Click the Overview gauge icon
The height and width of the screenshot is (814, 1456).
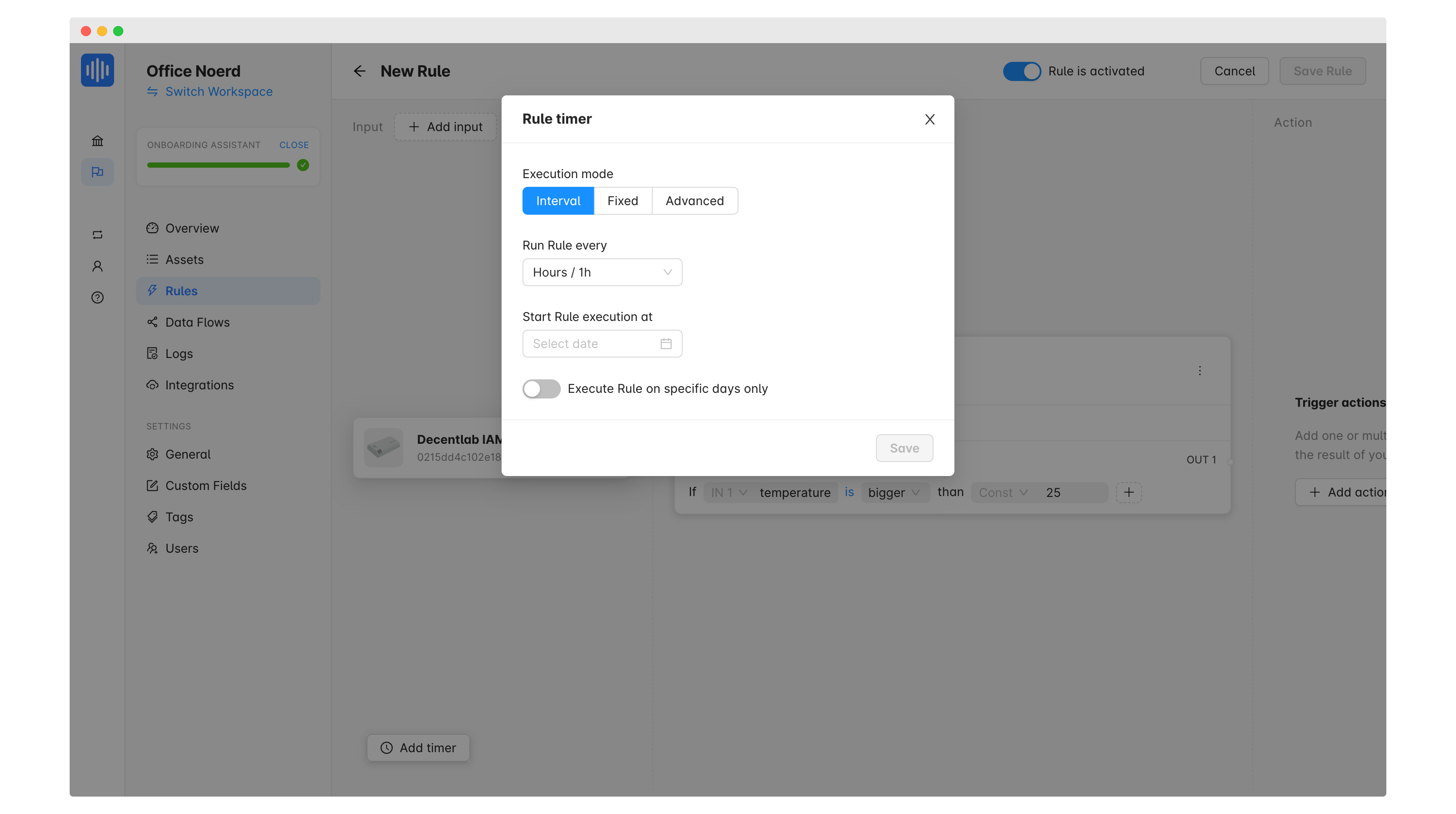[x=152, y=228]
